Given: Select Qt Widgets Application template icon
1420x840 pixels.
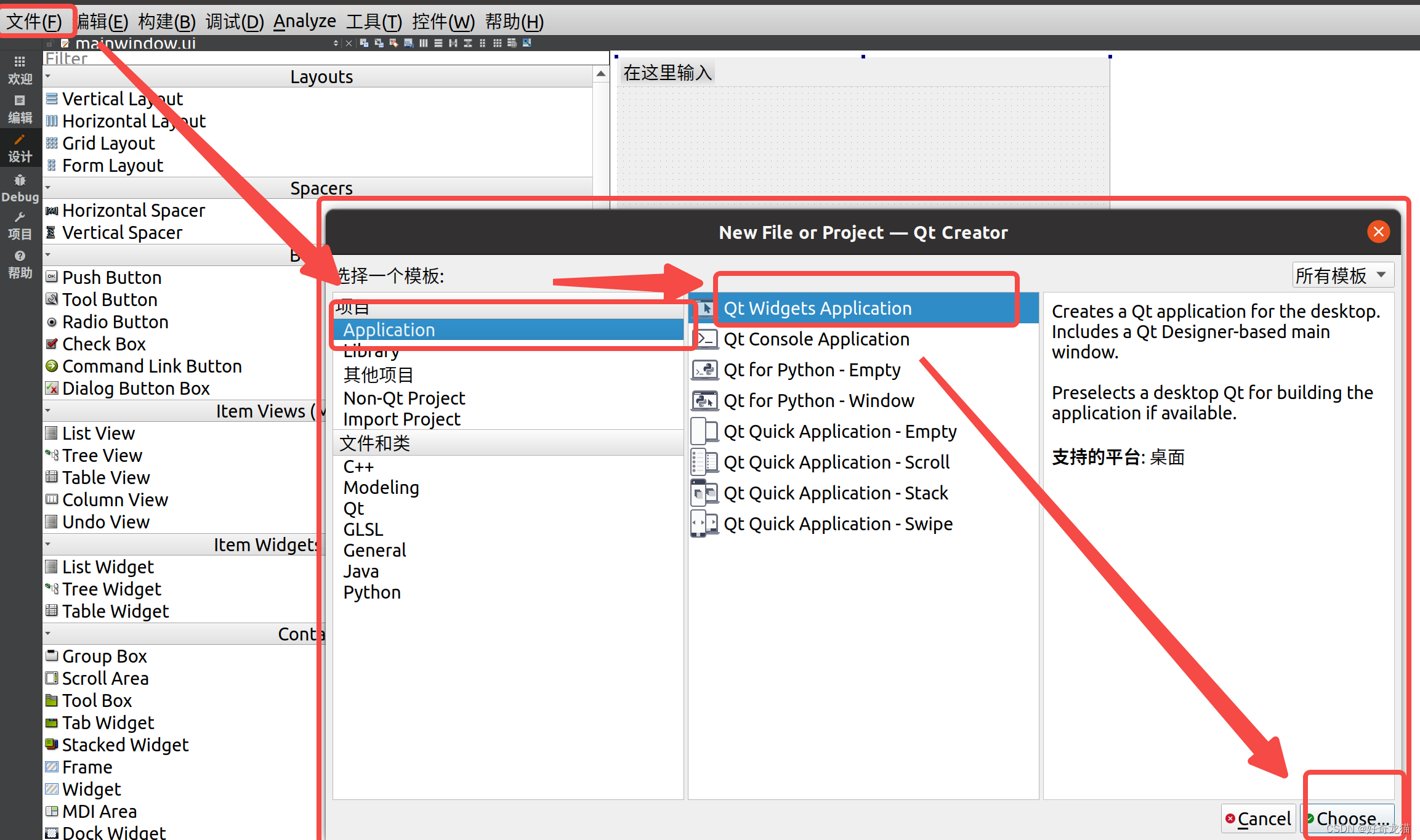Looking at the screenshot, I should (704, 307).
